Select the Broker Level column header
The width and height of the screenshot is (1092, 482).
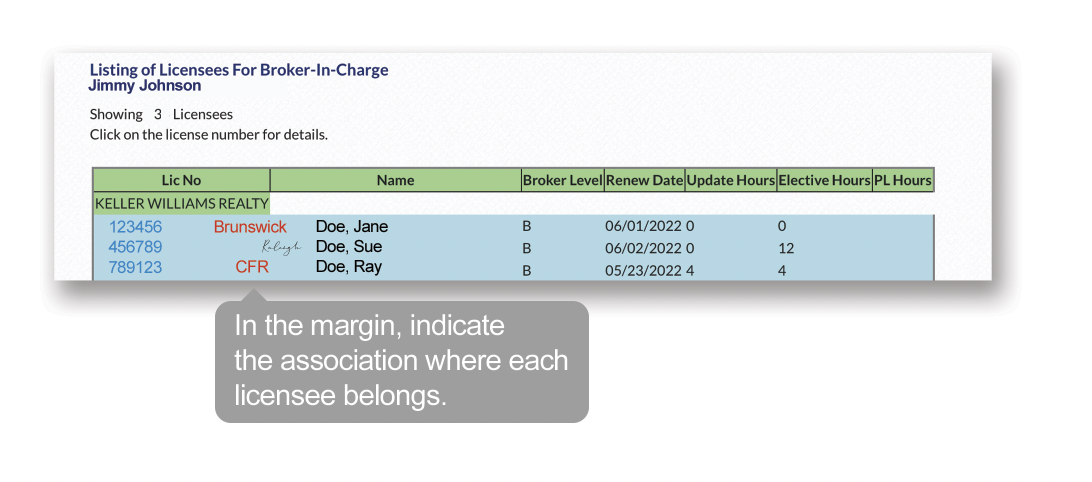pos(562,181)
